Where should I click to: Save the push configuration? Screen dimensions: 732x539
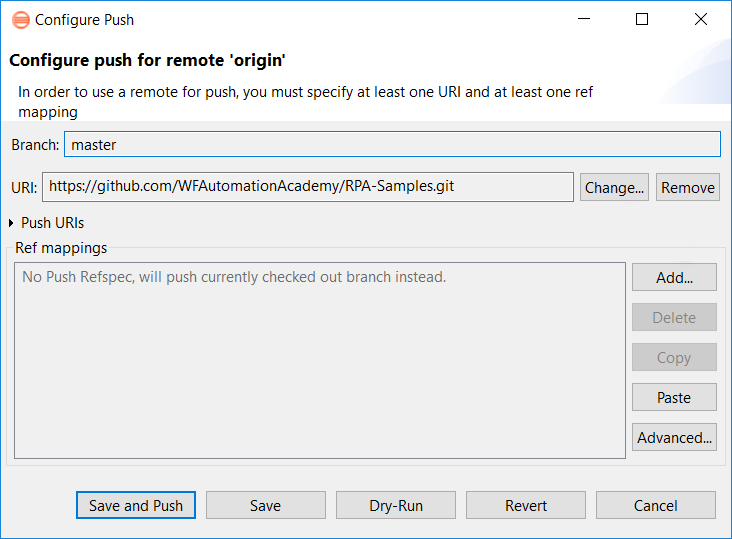266,505
